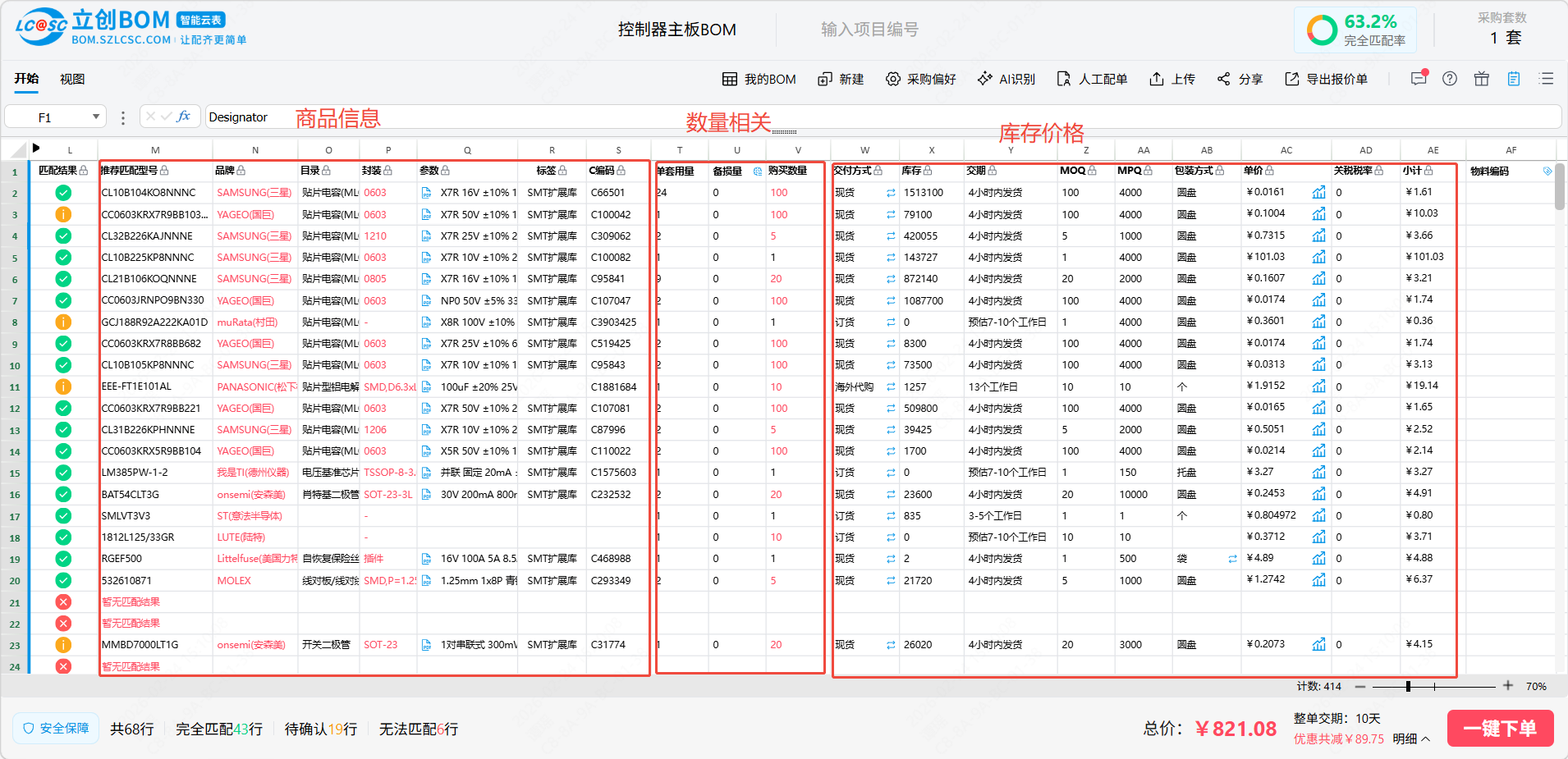The height and width of the screenshot is (759, 1568).
Task: Open the messages notification icon
Action: [x=1418, y=79]
